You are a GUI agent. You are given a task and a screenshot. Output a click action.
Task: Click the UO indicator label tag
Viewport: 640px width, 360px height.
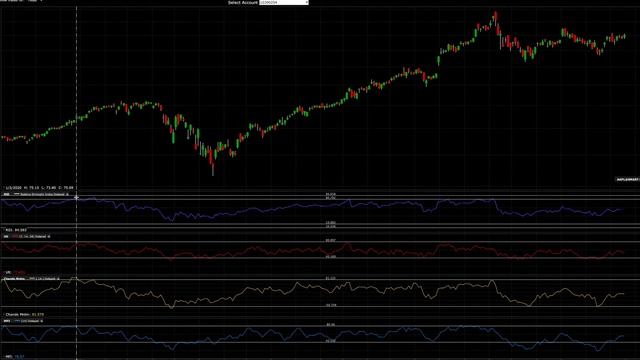(x=6, y=236)
